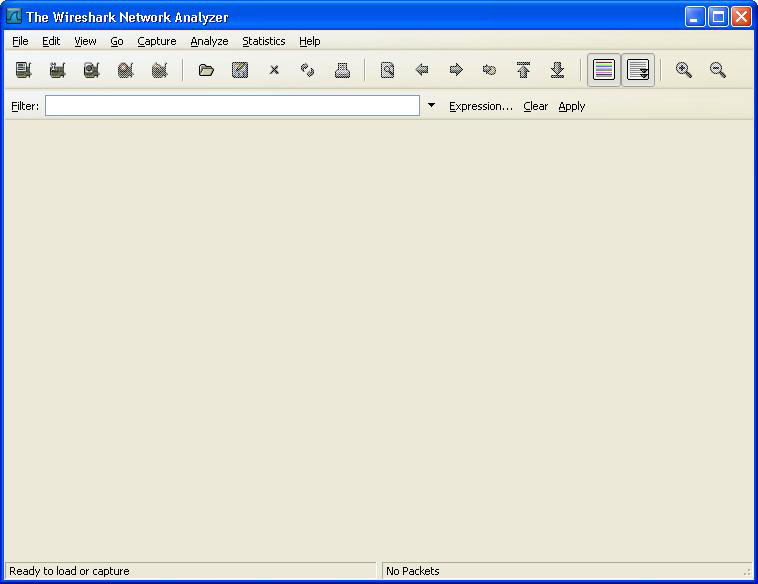Viewport: 758px width, 584px height.
Task: Apply the display filter
Action: (572, 106)
